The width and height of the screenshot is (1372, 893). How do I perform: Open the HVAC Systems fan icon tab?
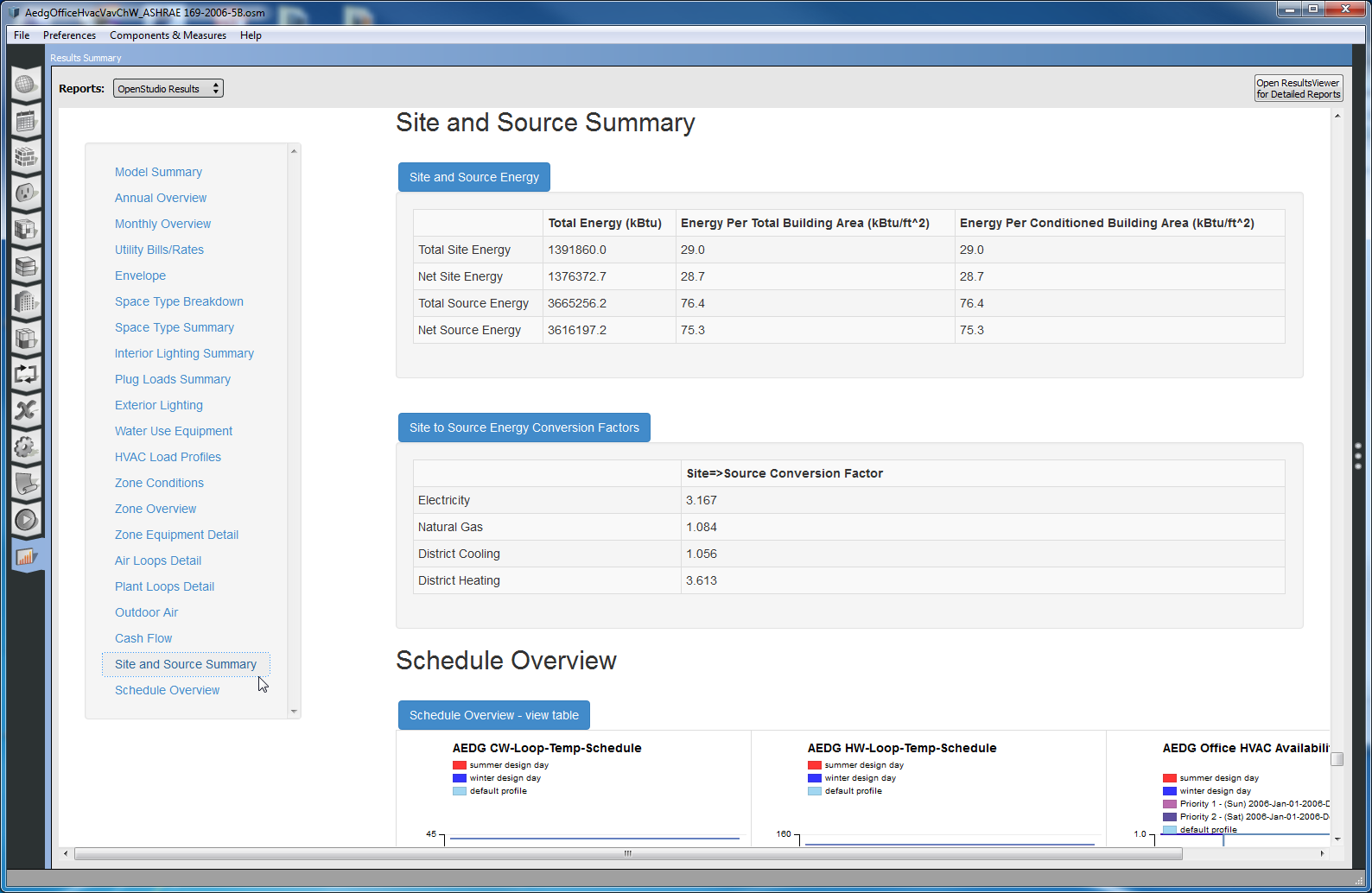[26, 410]
